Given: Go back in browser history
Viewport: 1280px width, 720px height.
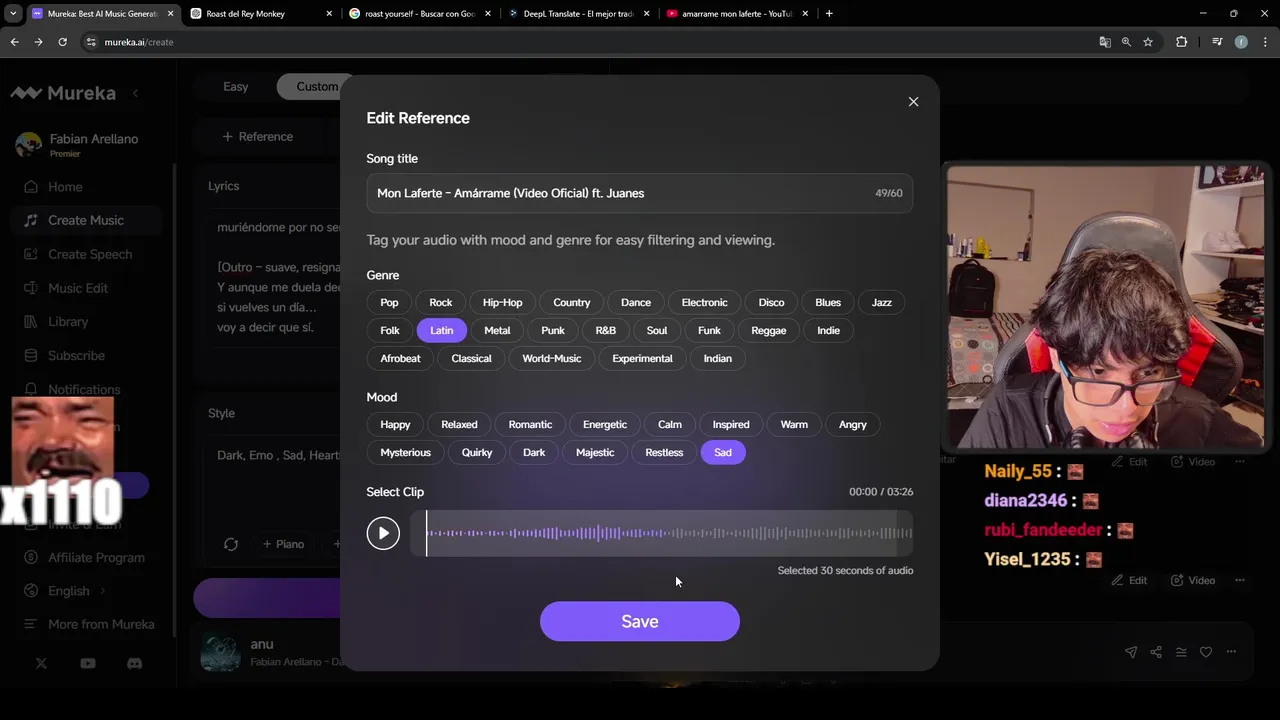Looking at the screenshot, I should pos(14,42).
